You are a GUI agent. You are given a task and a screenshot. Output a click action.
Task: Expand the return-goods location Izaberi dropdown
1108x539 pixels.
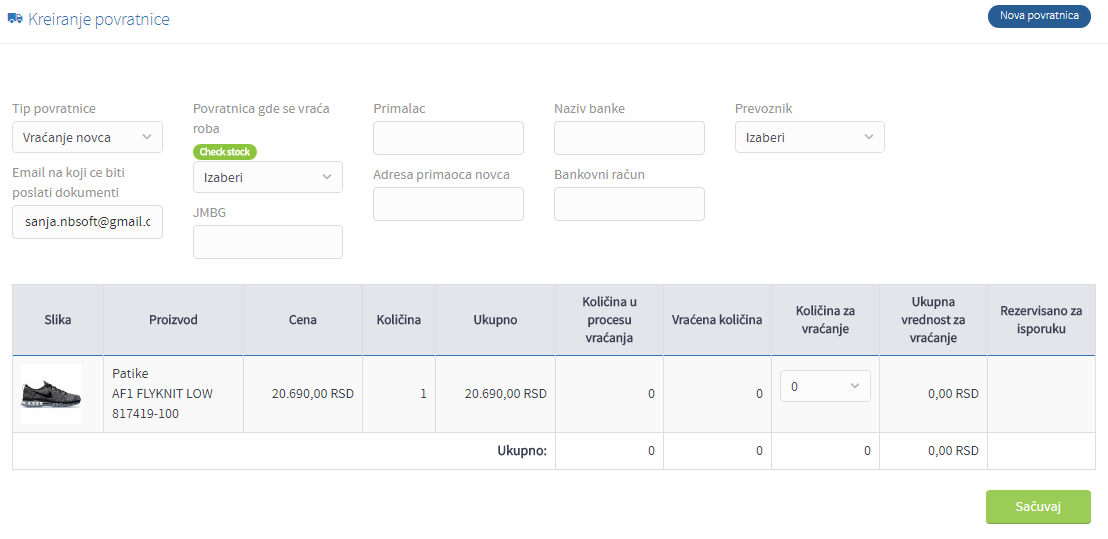click(268, 177)
